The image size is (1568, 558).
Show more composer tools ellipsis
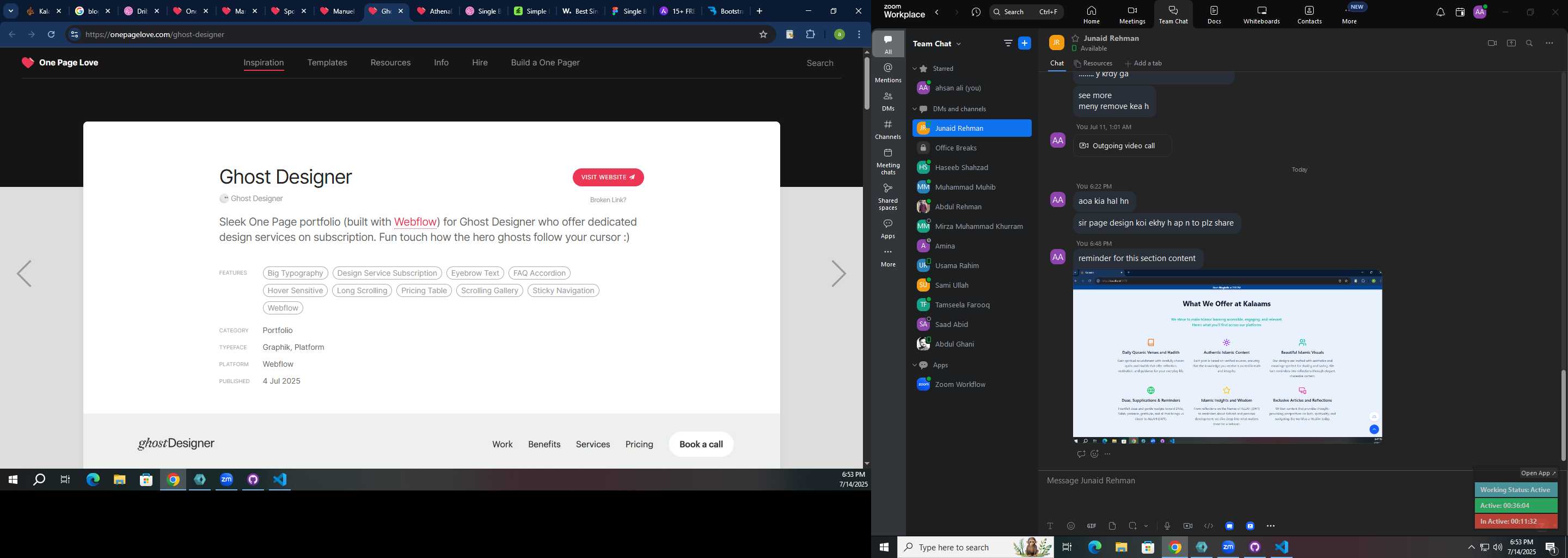click(1270, 526)
